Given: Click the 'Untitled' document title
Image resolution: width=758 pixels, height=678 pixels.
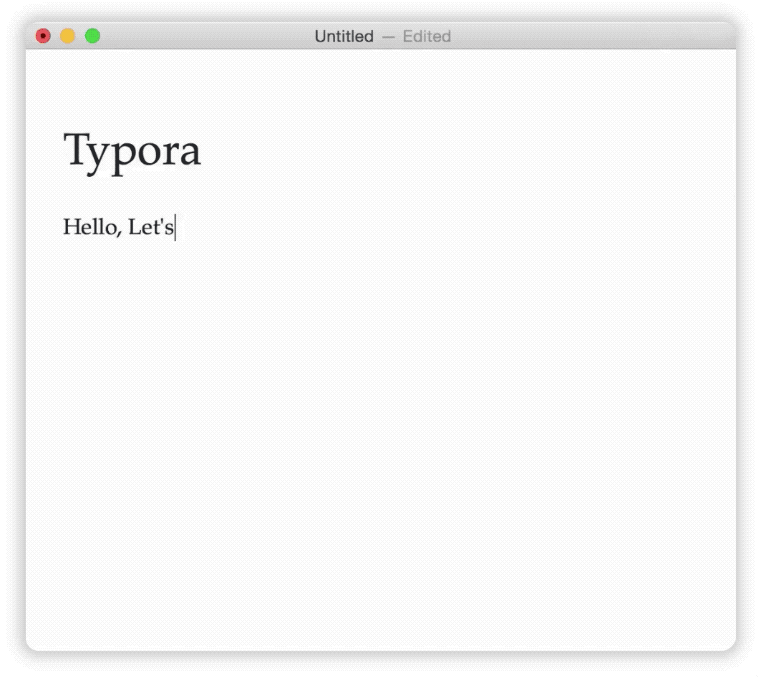Looking at the screenshot, I should [344, 36].
